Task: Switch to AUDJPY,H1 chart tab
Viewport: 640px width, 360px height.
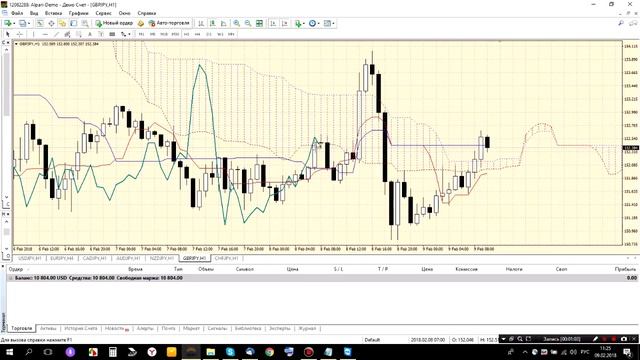Action: 128,258
